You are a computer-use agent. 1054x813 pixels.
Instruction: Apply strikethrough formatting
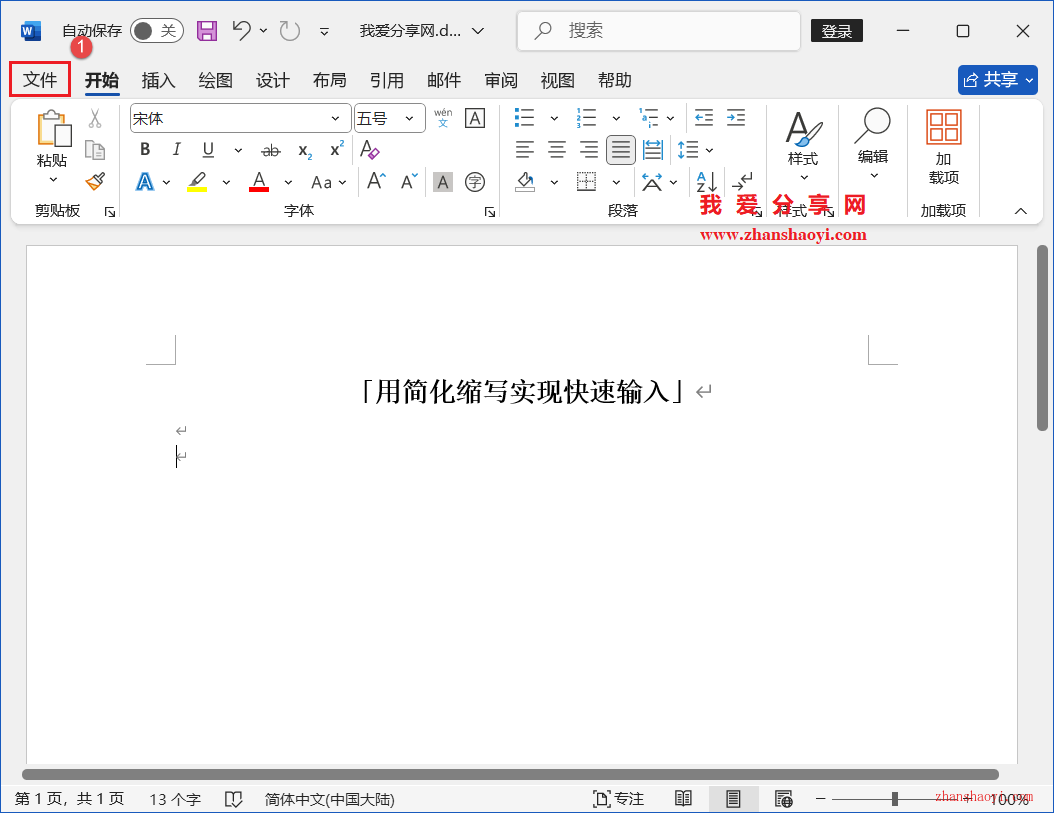(x=271, y=151)
